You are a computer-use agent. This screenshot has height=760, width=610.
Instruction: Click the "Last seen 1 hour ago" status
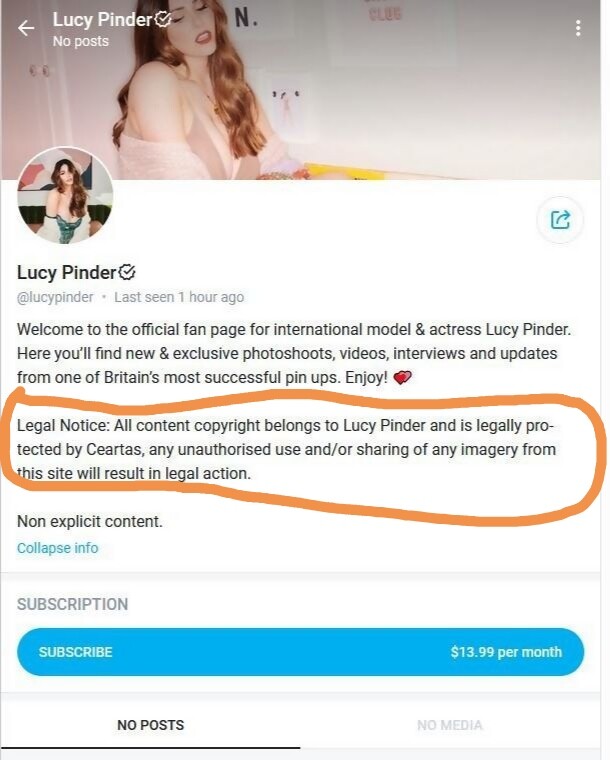(x=179, y=297)
